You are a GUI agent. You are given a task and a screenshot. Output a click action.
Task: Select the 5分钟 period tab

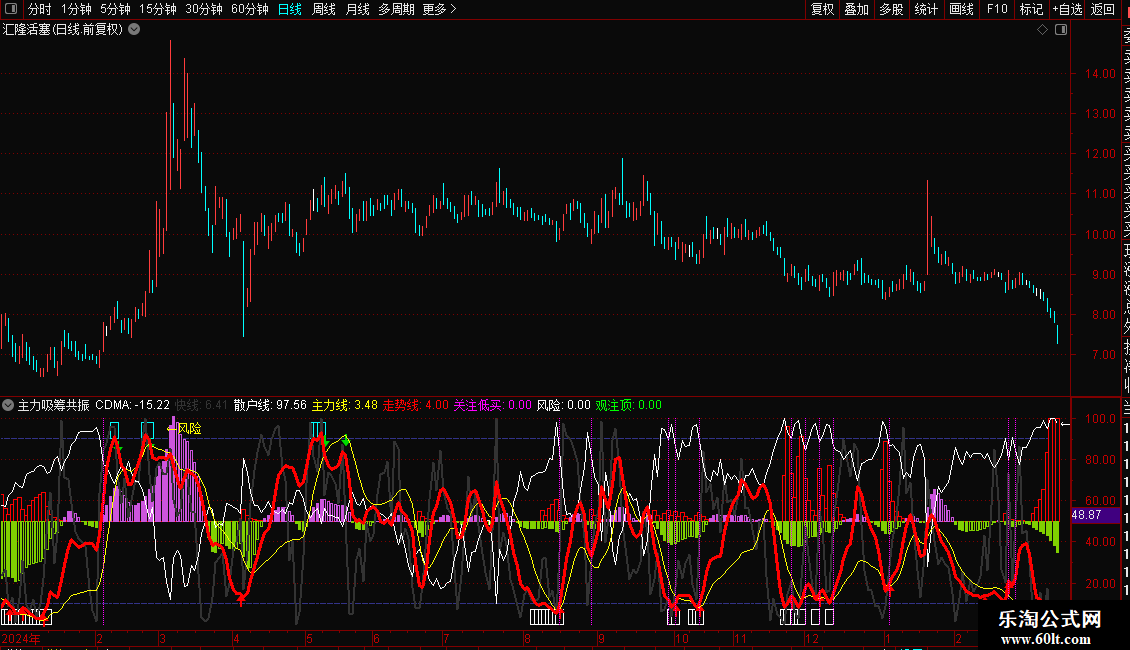click(115, 9)
